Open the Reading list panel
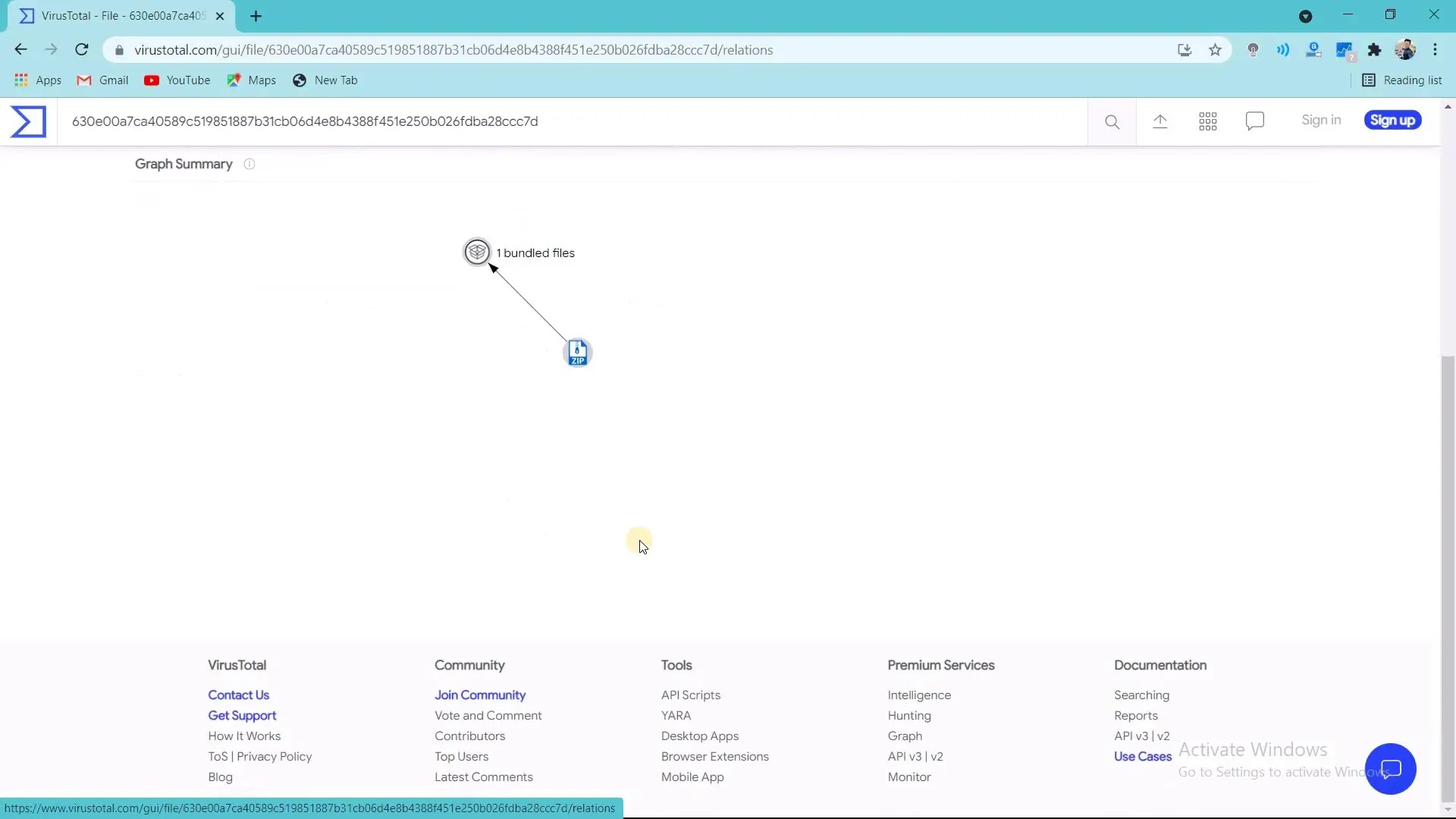1456x819 pixels. click(1402, 80)
